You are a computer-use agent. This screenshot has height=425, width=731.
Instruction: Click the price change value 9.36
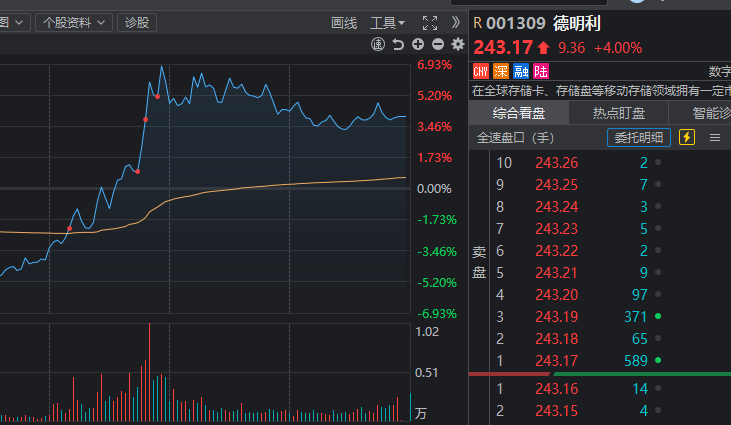pyautogui.click(x=572, y=48)
